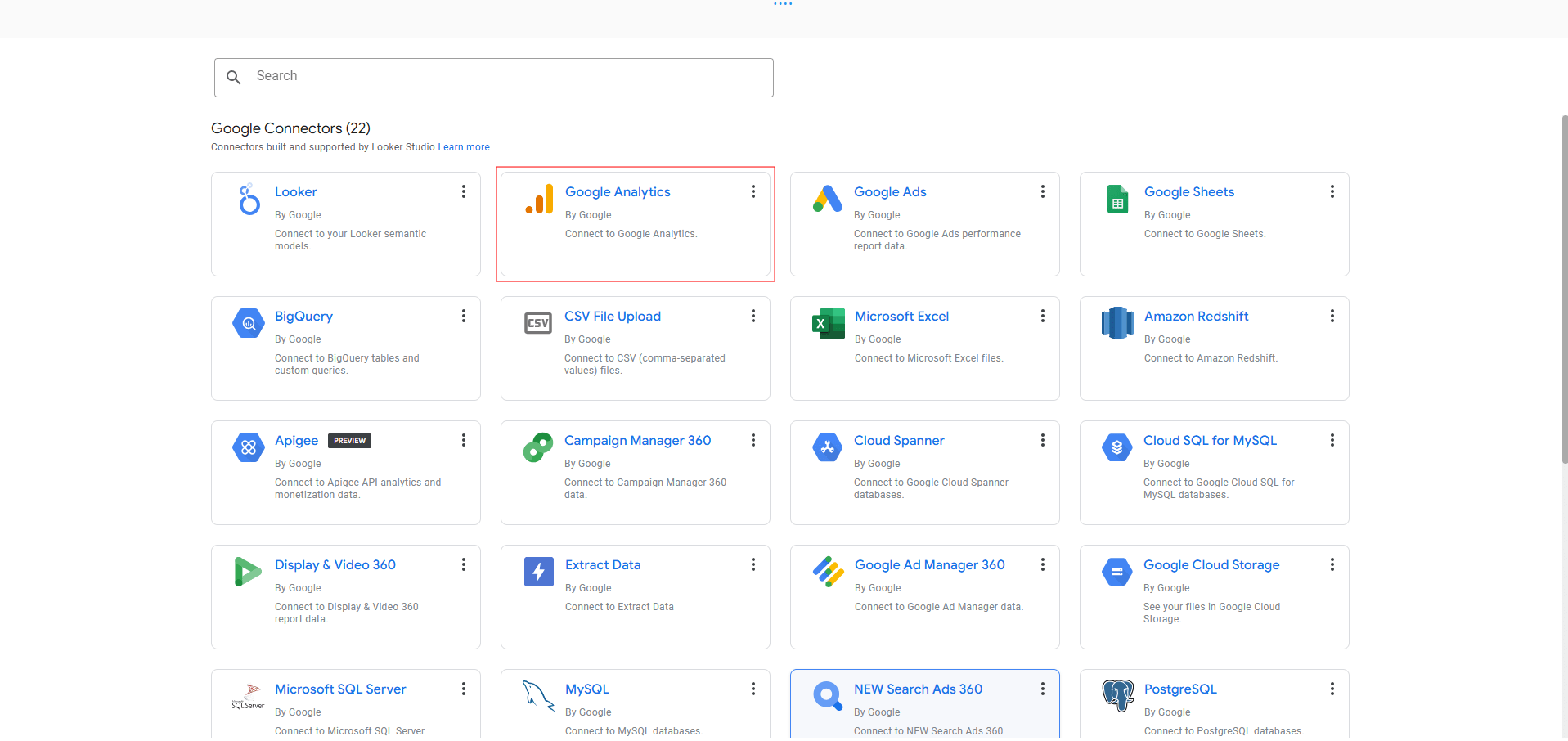This screenshot has height=741, width=1568.
Task: Open Cloud SQL for MySQL three-dot menu
Action: coord(1332,440)
